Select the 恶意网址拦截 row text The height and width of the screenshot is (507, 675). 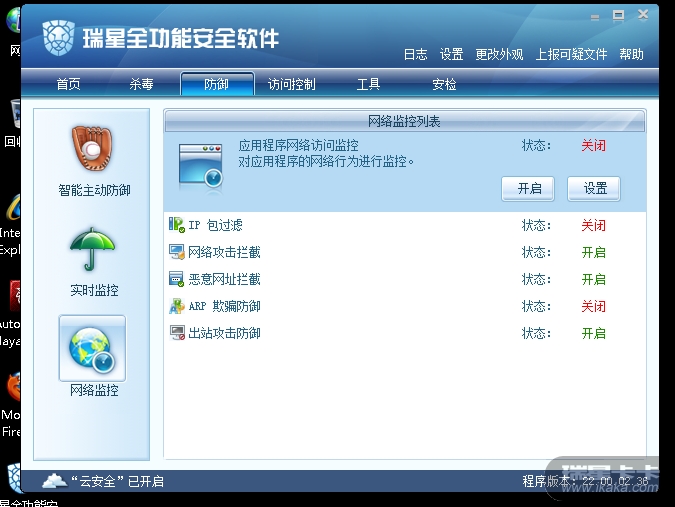(x=224, y=279)
